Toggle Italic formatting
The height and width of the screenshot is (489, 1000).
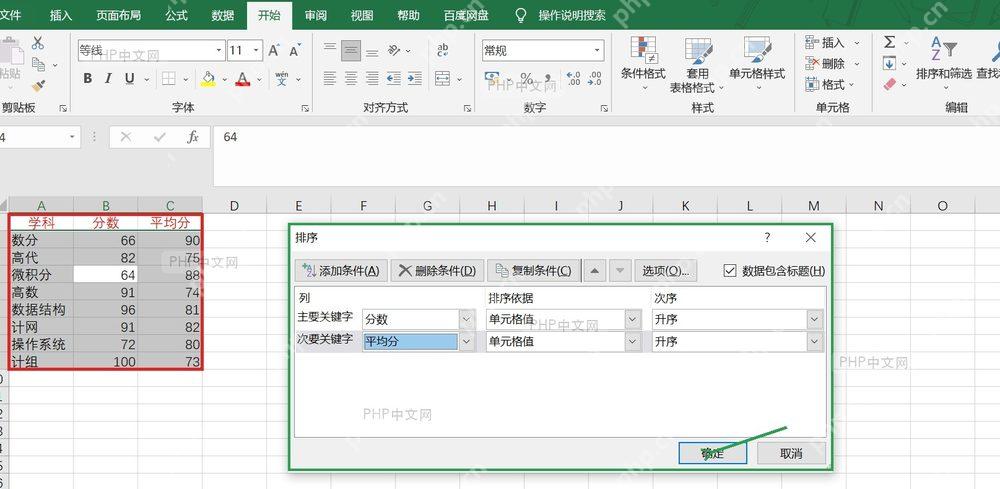(108, 78)
